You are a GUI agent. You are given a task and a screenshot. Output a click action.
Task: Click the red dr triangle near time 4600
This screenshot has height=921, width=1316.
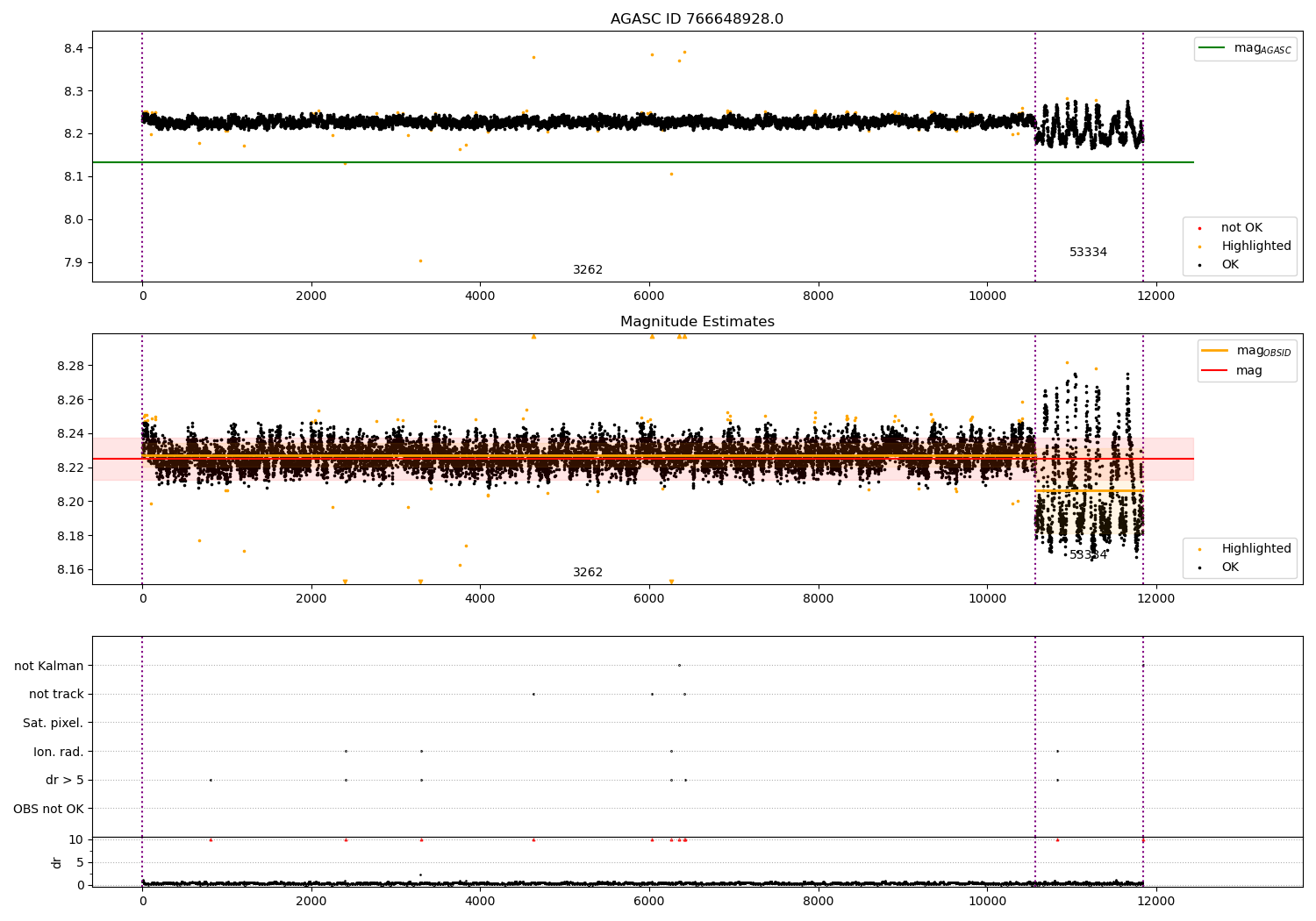(533, 839)
